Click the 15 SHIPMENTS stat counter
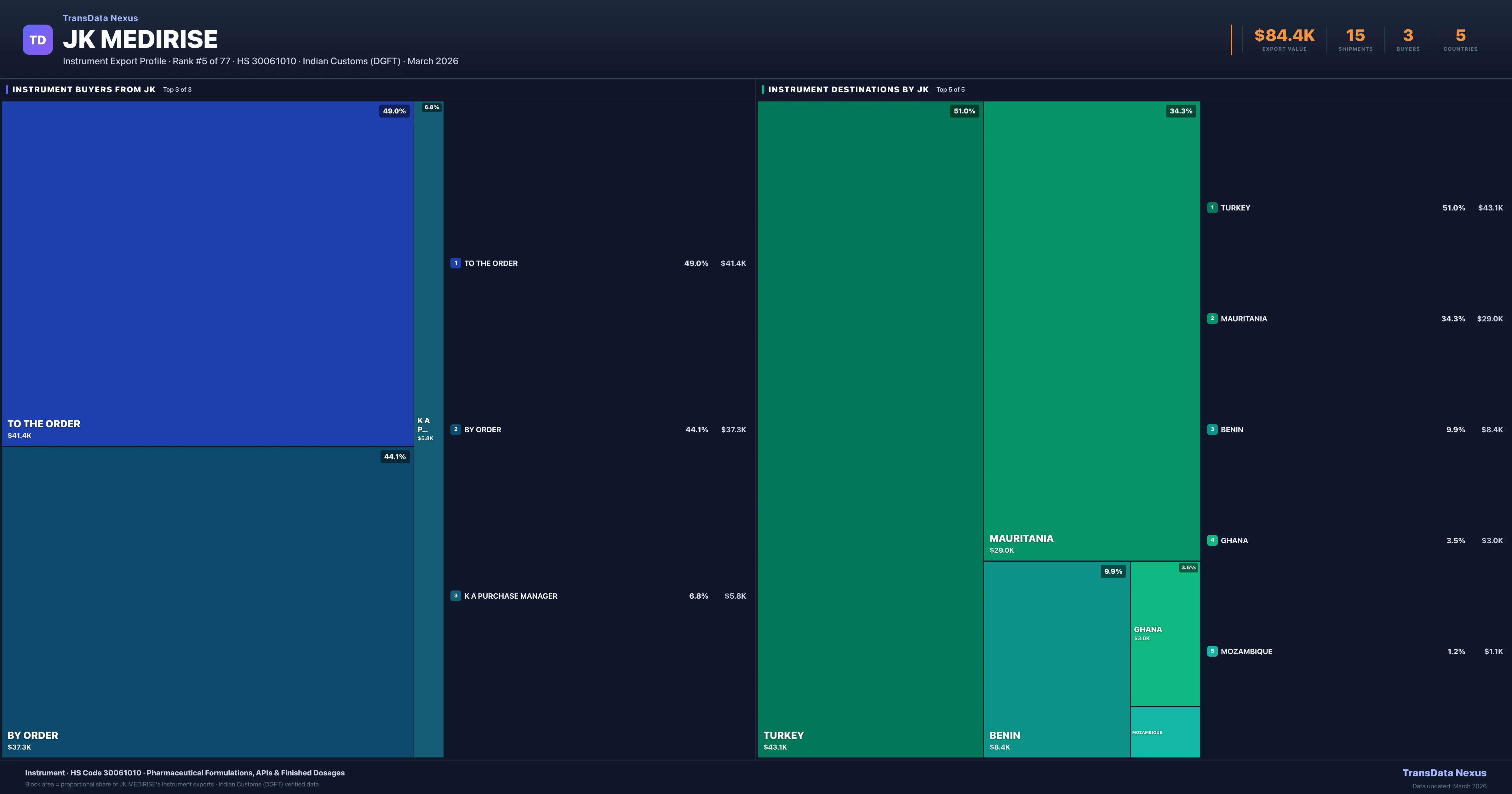The image size is (1512, 794). [1356, 39]
